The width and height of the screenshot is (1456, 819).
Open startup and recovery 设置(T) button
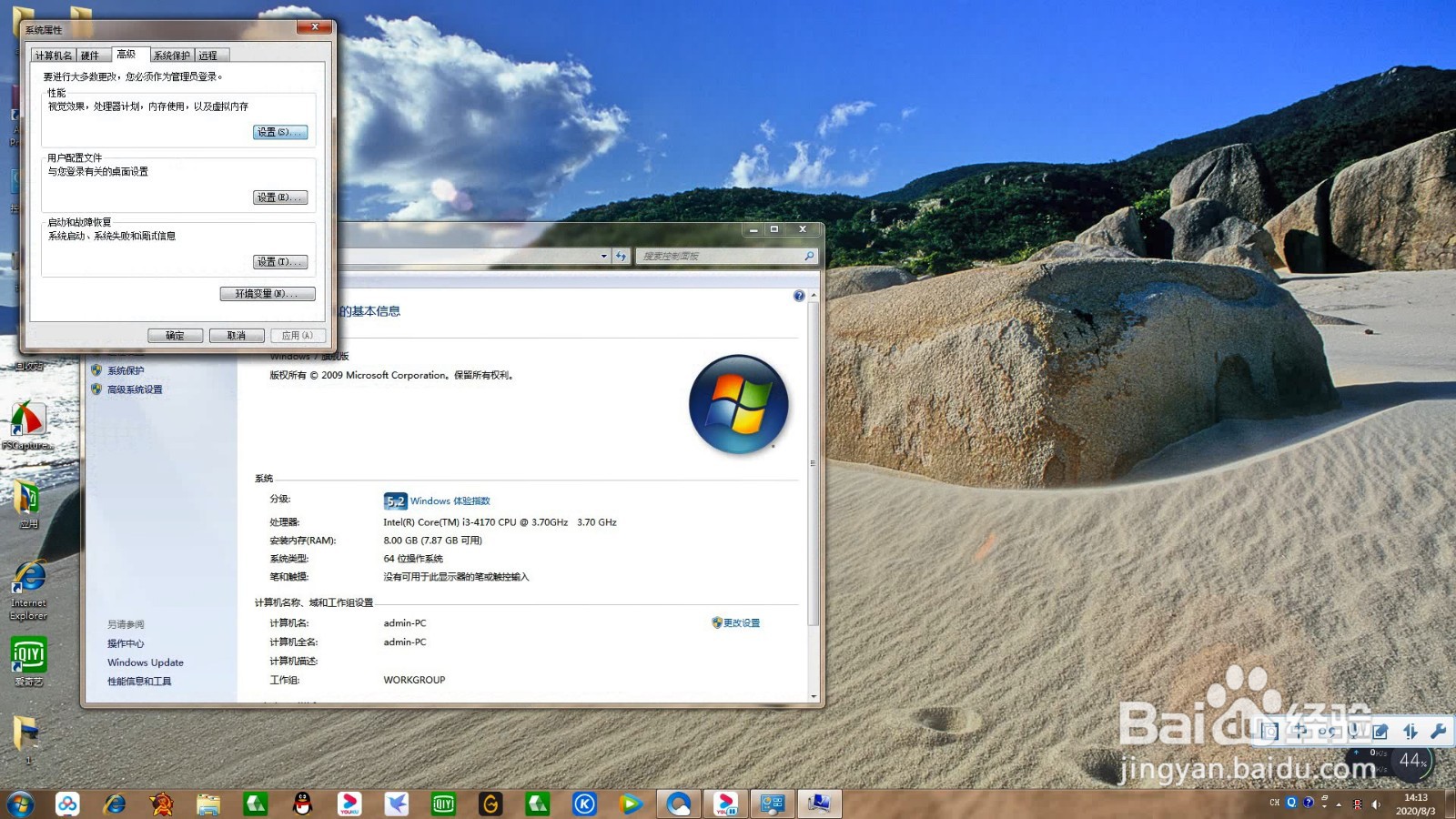coord(280,262)
